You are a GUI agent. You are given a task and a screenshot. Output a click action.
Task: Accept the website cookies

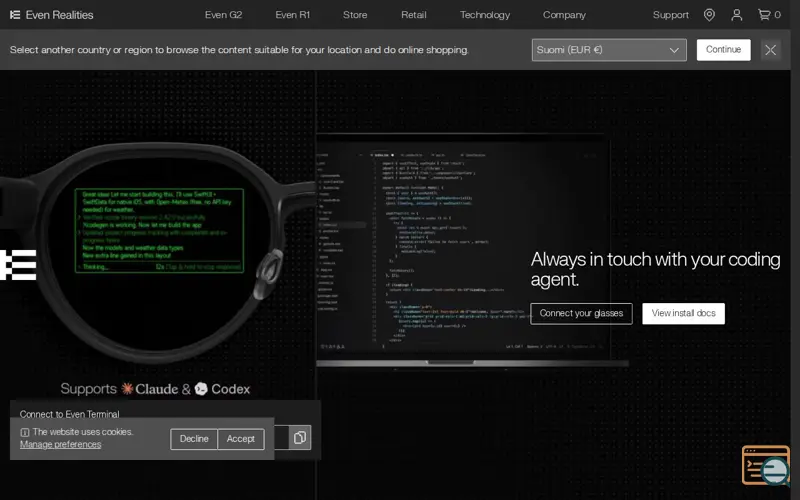tap(241, 439)
